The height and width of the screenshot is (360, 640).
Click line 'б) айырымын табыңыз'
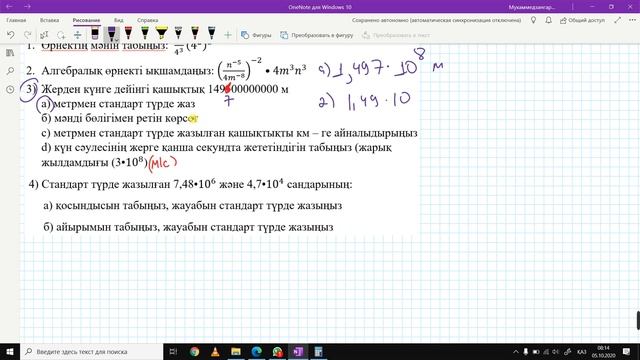[188, 227]
